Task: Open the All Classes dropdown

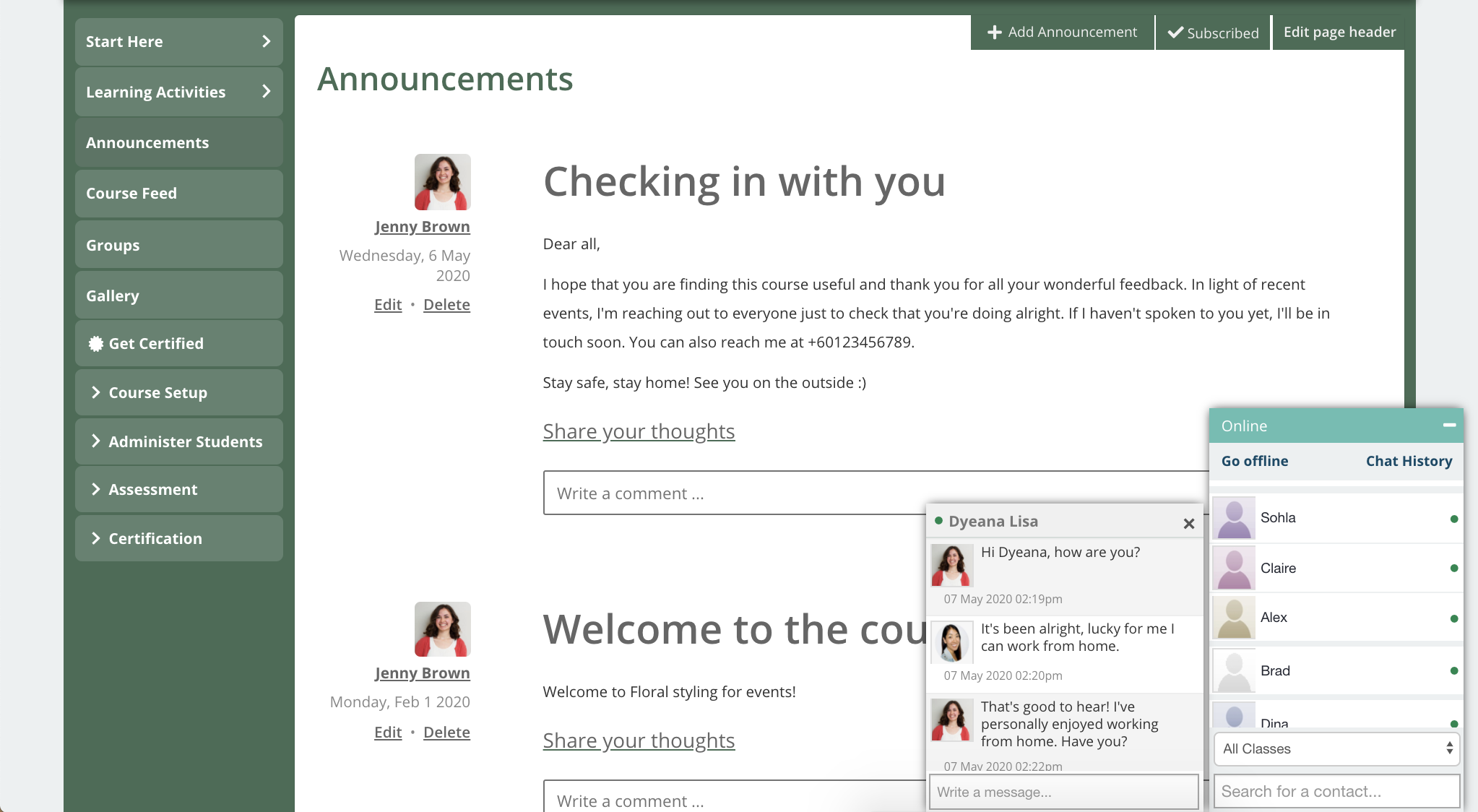Action: (x=1336, y=748)
